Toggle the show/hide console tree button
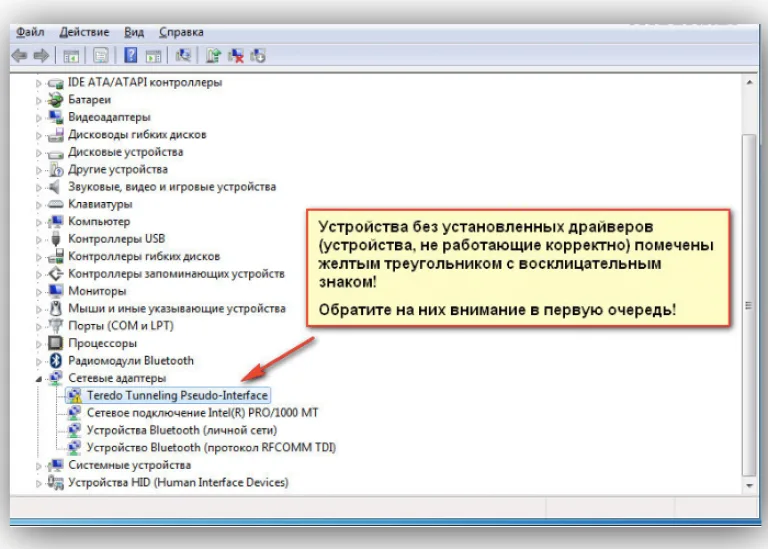Viewport: 768px width, 549px height. point(71,56)
